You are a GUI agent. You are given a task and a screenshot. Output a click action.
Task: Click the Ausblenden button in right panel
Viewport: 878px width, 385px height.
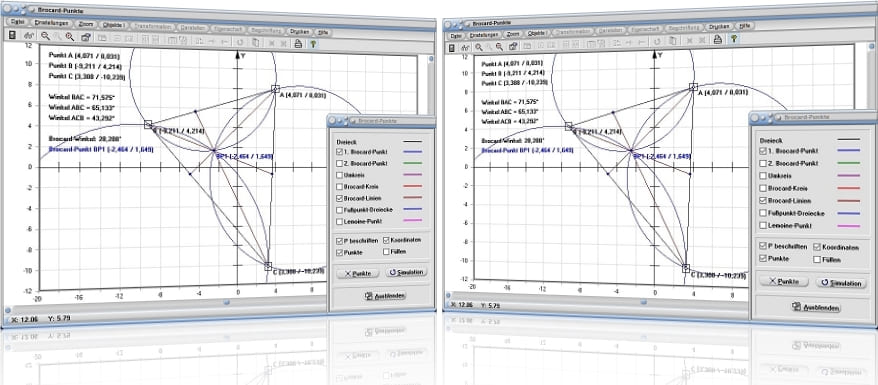tap(819, 307)
